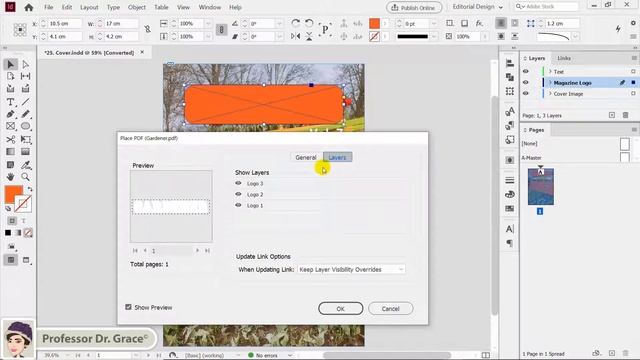Select the Zoom tool magnifier

[25, 177]
